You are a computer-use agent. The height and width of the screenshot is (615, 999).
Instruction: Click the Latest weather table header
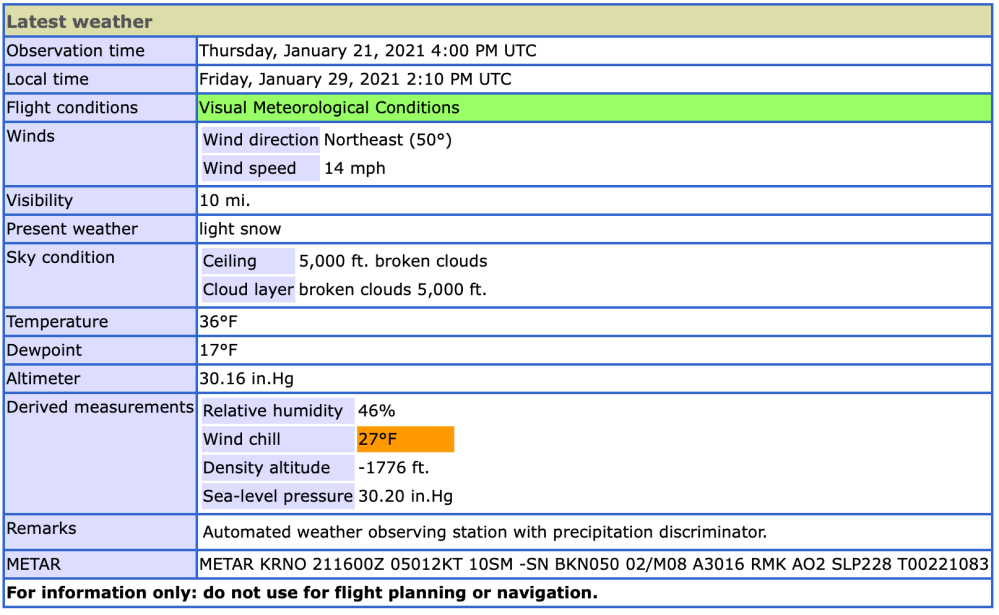click(x=80, y=21)
